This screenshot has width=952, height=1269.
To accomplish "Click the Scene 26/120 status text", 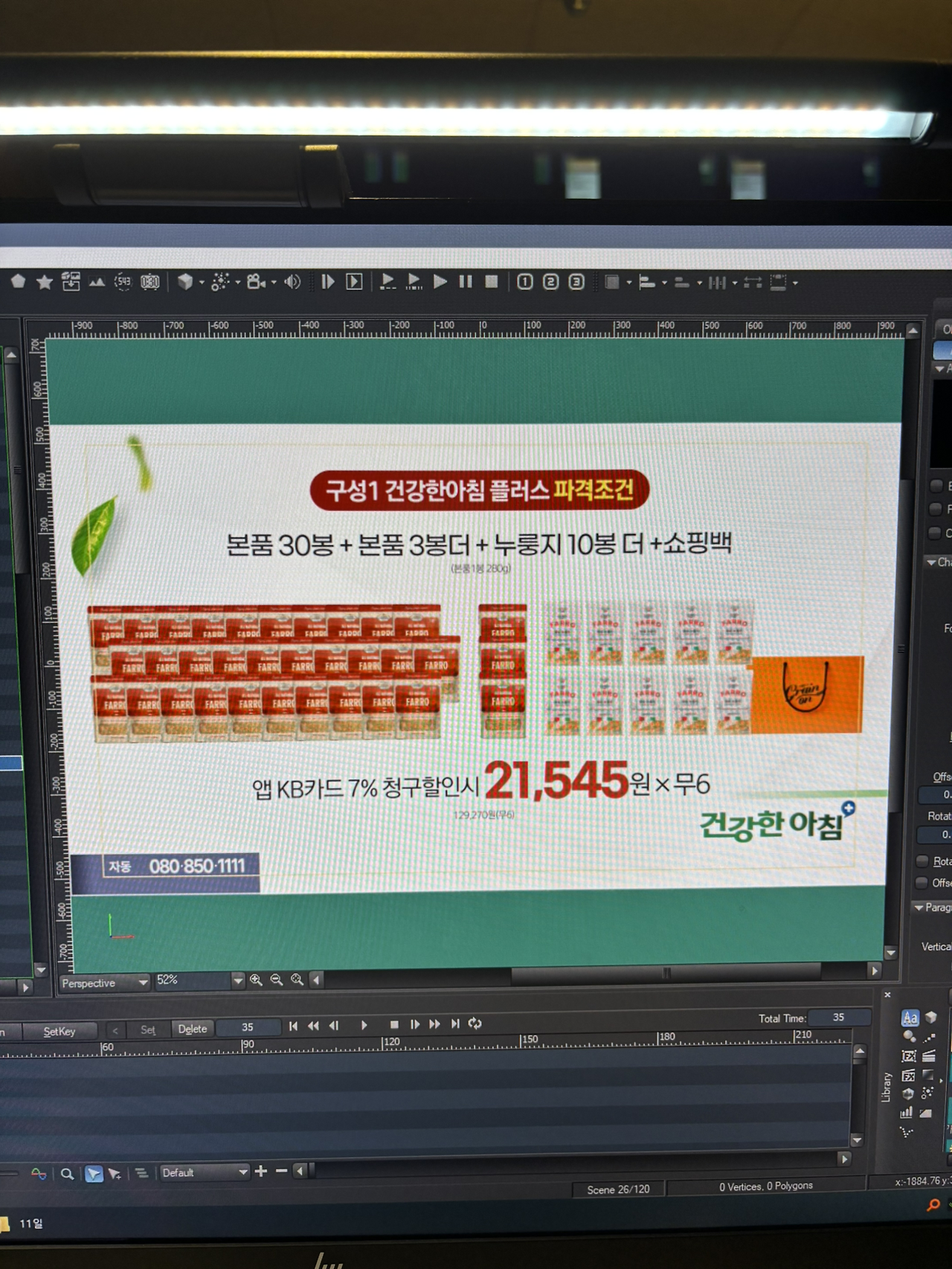I will pos(618,1189).
